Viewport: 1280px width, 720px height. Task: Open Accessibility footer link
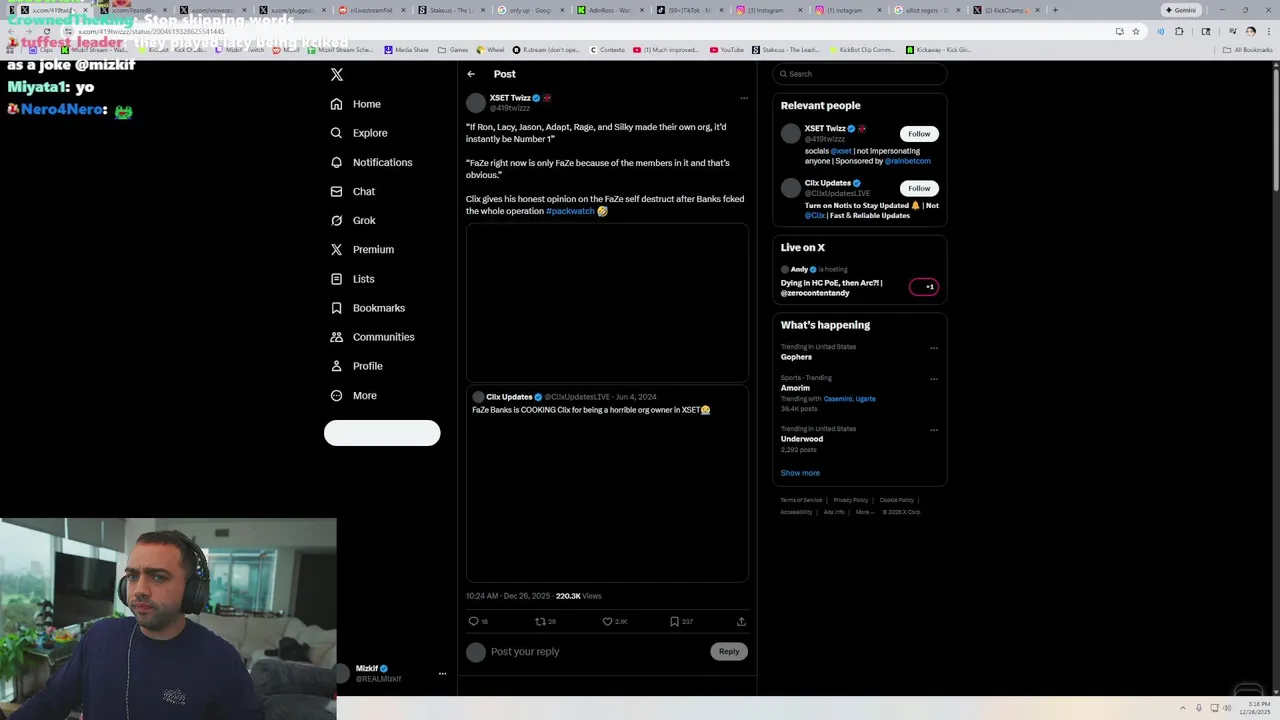796,512
